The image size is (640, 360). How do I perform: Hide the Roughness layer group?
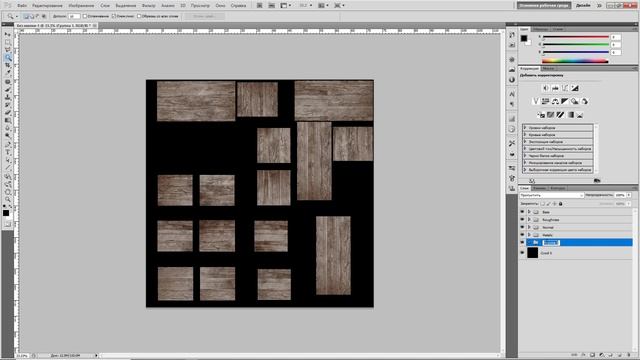click(x=522, y=220)
